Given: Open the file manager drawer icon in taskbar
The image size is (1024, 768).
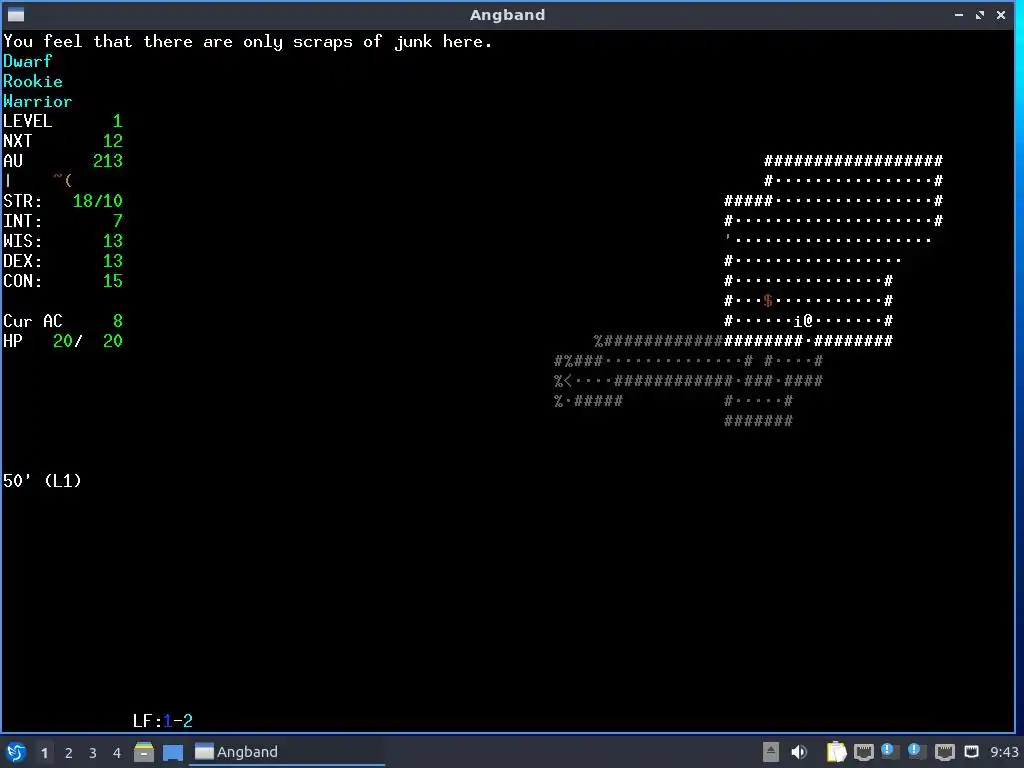Looking at the screenshot, I should tap(144, 752).
